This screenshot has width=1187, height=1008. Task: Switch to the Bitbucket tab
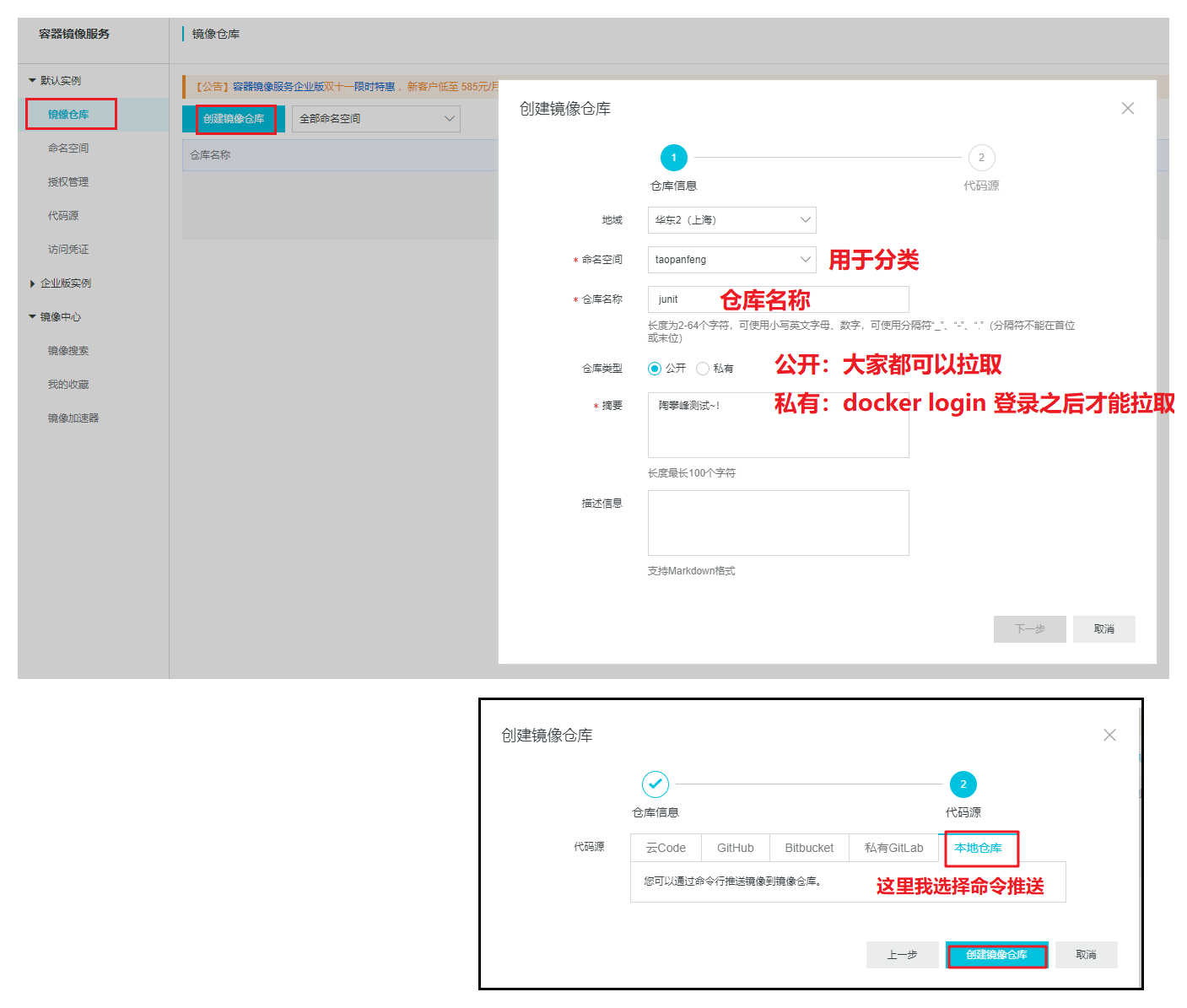[809, 848]
